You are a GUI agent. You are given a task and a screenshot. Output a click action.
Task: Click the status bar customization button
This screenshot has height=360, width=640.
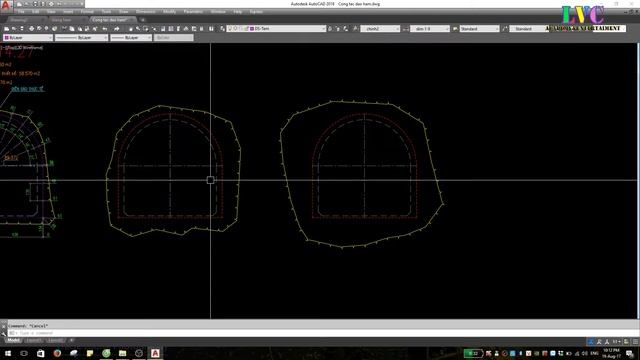point(636,342)
